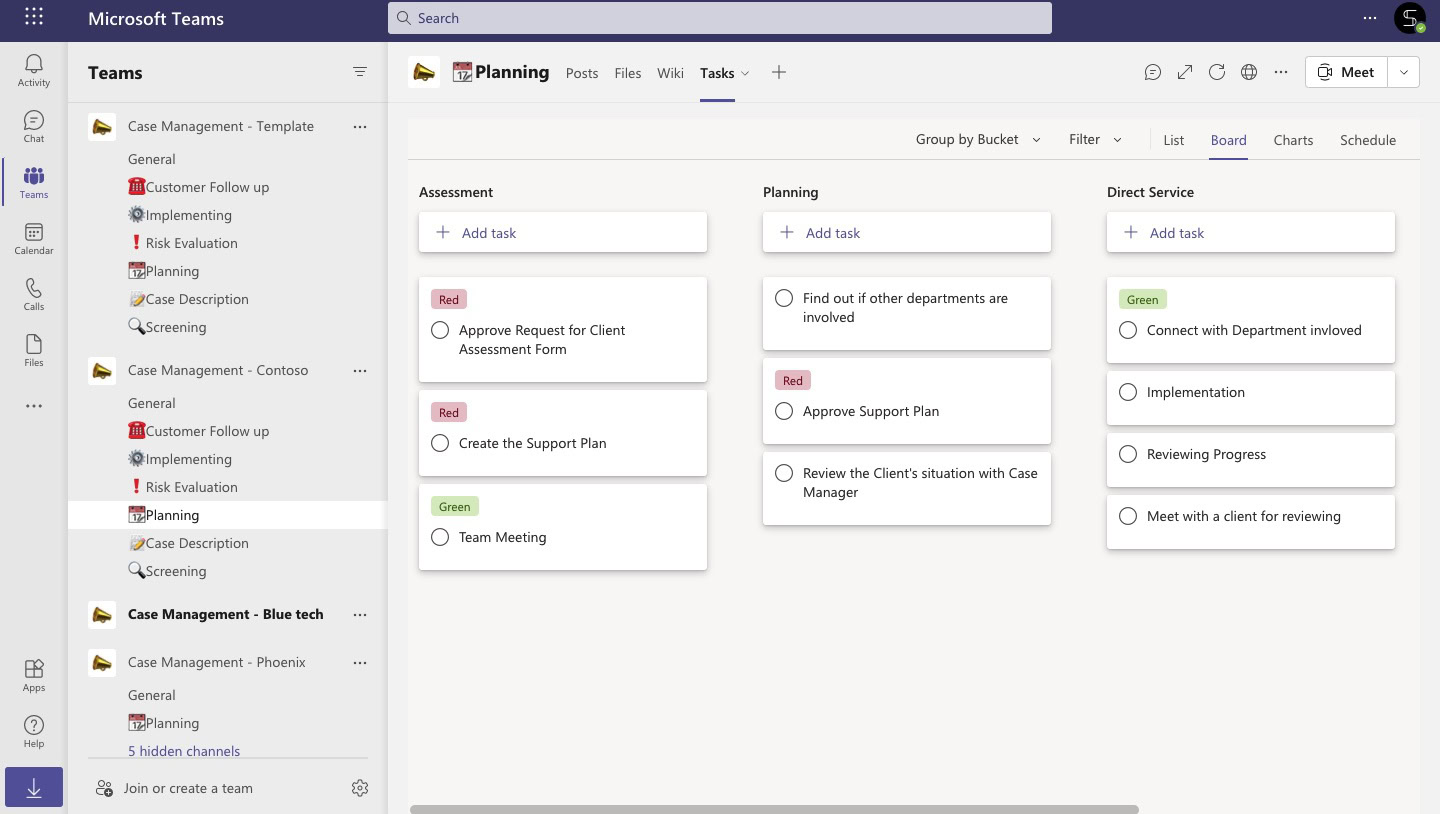Open more options for Case Management - Contoso
This screenshot has width=1440, height=814.
(360, 370)
